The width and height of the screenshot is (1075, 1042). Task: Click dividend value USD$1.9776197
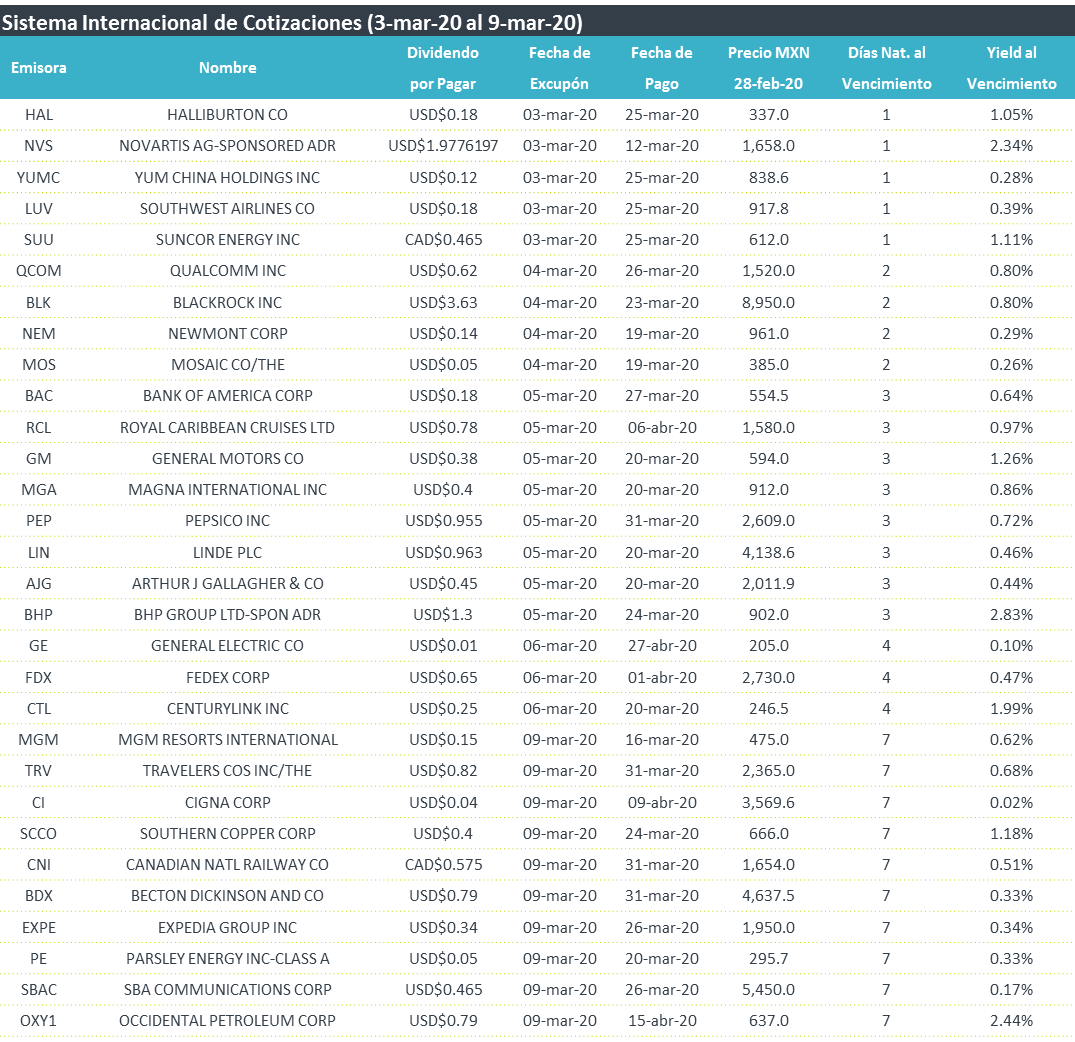[443, 146]
